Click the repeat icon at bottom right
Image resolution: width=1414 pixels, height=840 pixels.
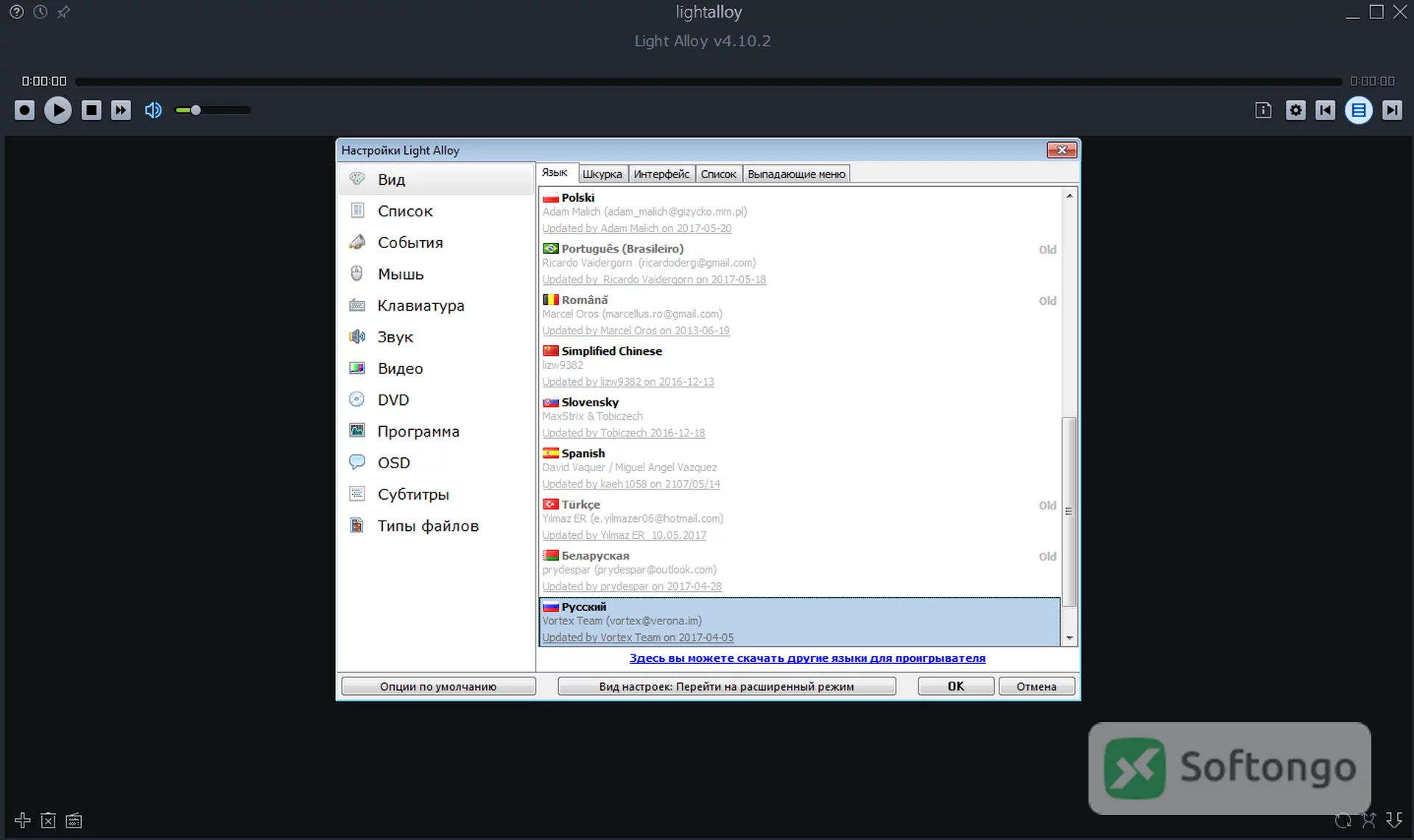click(x=1343, y=820)
